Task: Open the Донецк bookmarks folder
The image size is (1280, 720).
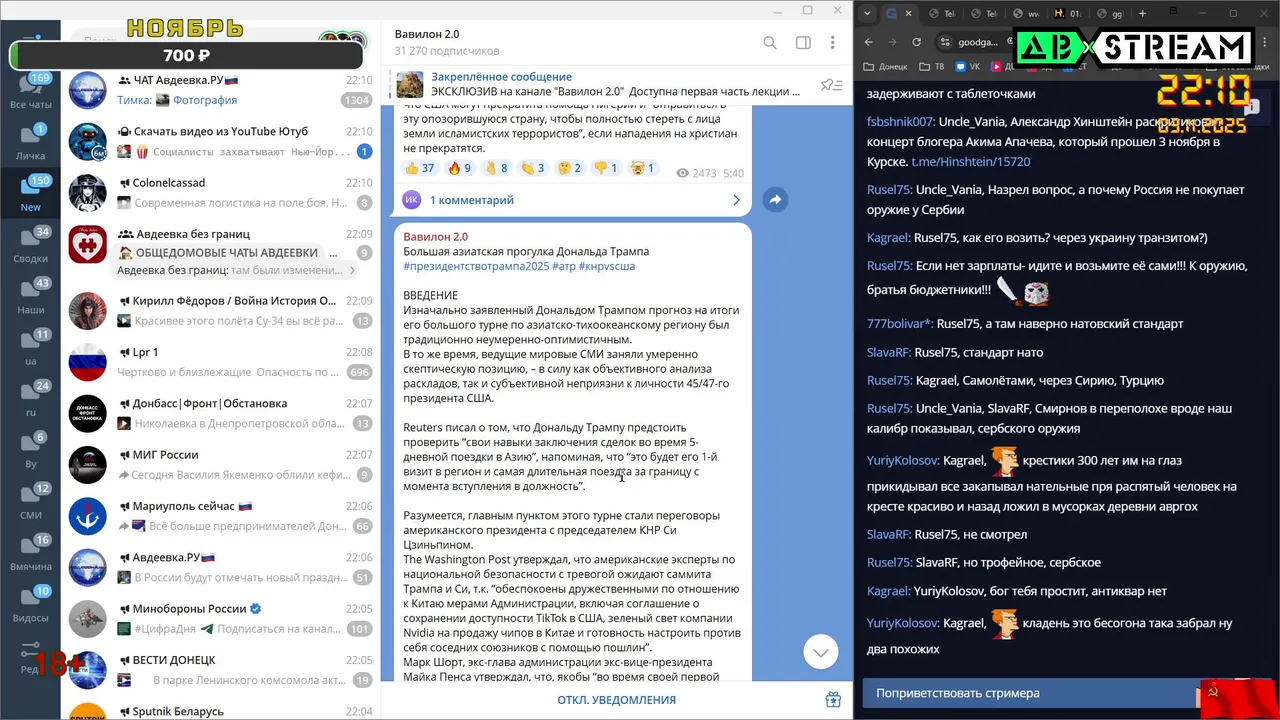Action: (886, 67)
